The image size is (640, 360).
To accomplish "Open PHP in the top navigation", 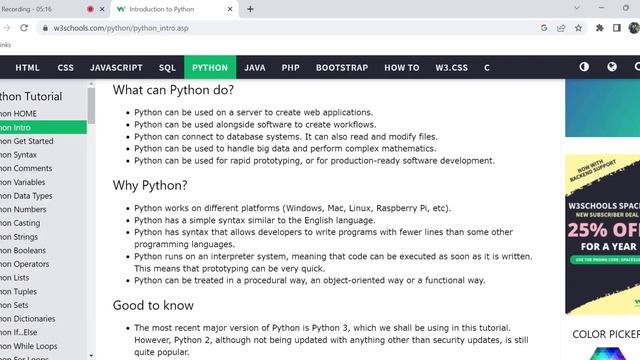I will 291,68.
